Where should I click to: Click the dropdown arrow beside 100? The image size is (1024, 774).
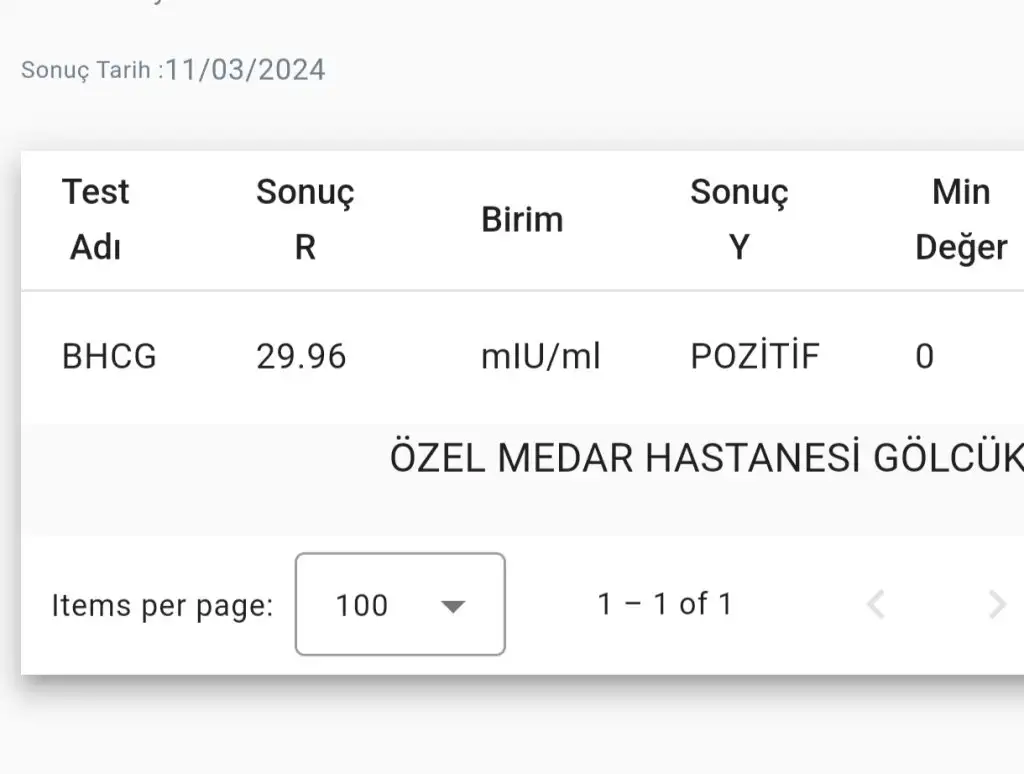tap(454, 606)
